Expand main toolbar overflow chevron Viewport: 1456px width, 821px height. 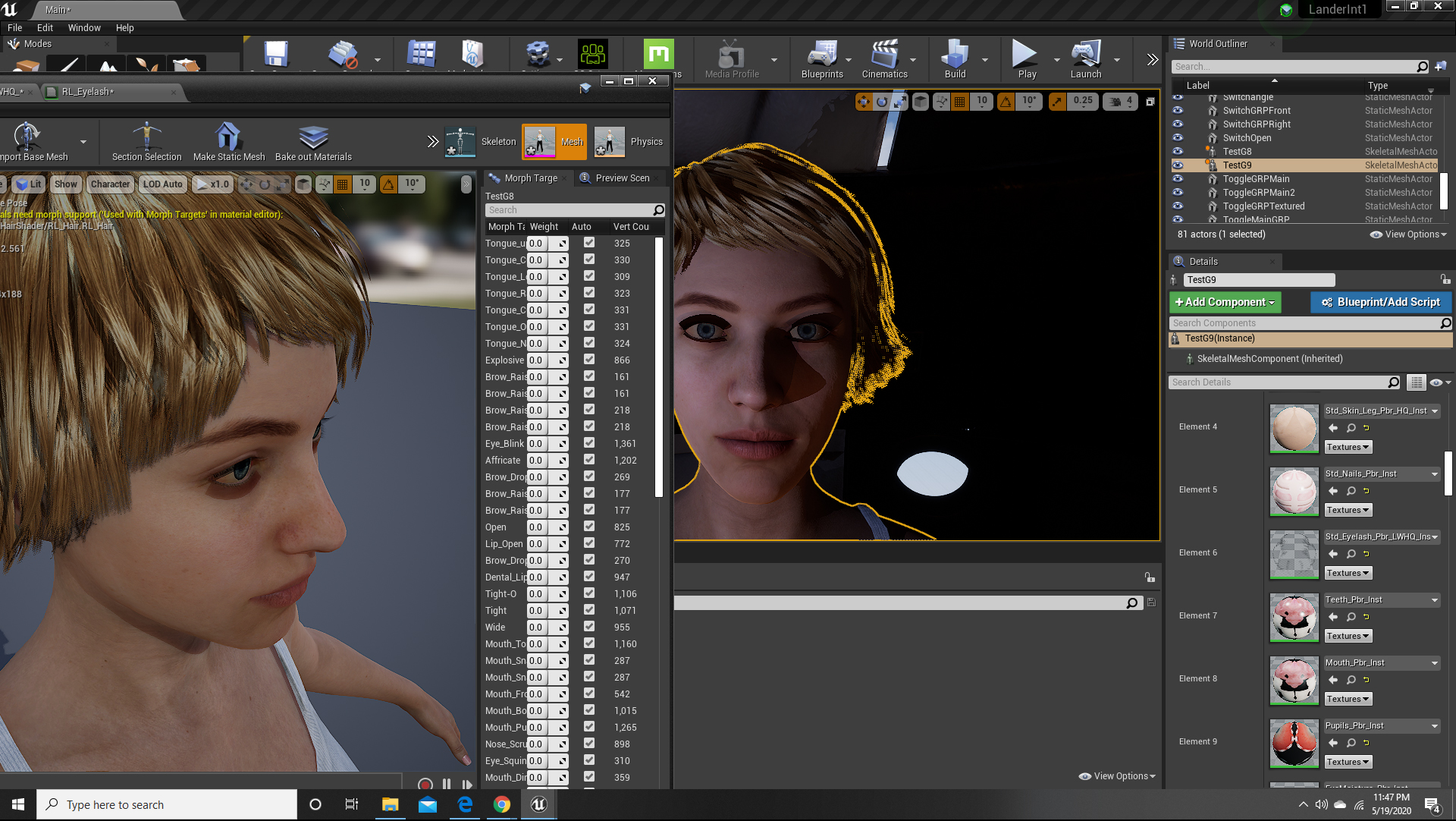(1152, 59)
